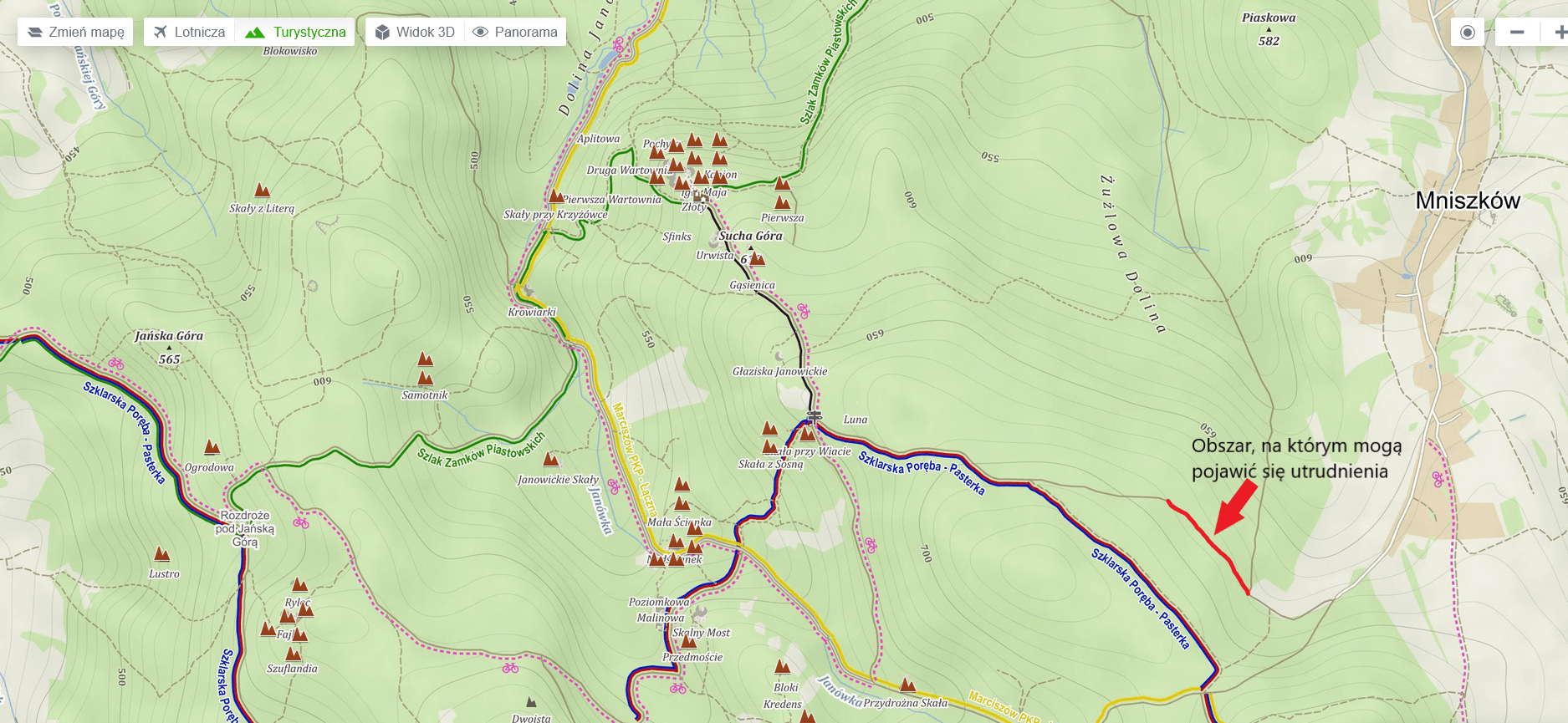The width and height of the screenshot is (1568, 723).
Task: Zoom in with the plus button
Action: [1559, 33]
